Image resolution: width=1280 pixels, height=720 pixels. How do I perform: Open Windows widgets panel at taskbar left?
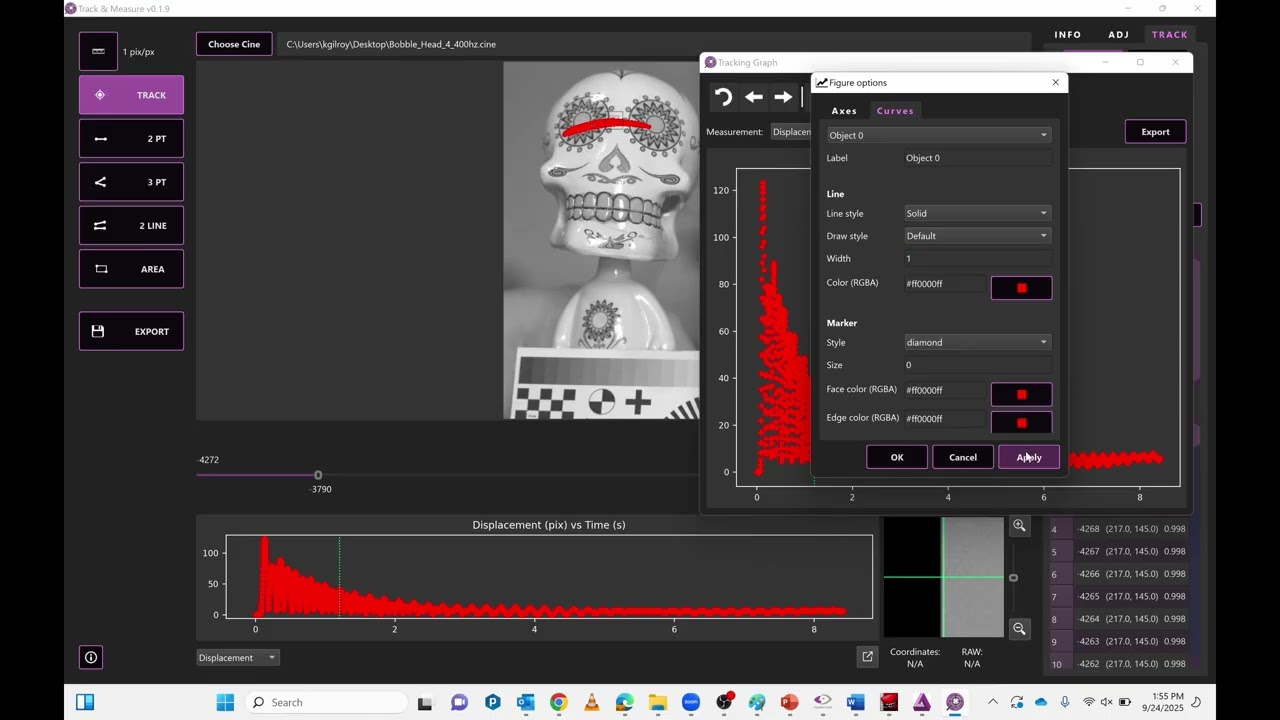pyautogui.click(x=85, y=702)
